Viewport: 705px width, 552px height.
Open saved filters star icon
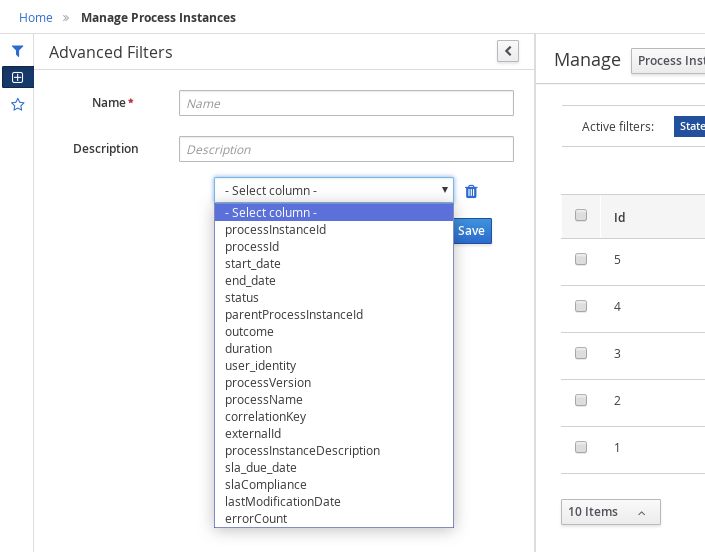18,105
